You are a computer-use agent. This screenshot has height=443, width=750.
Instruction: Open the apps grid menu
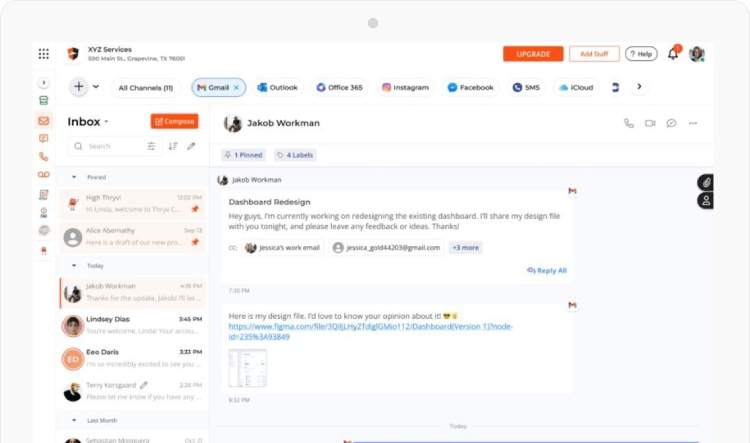pyautogui.click(x=43, y=54)
